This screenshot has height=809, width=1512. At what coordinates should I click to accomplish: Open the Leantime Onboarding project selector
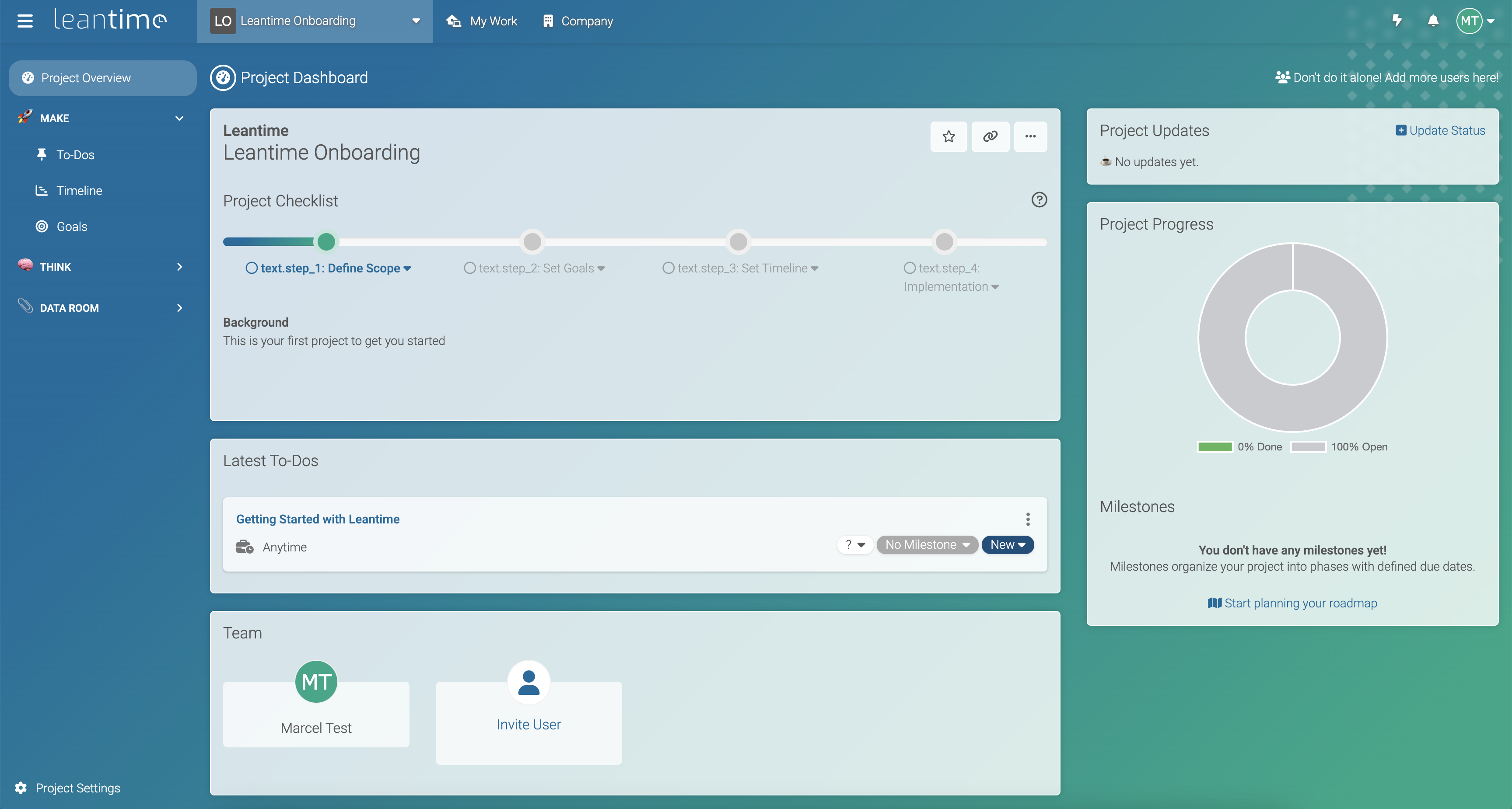click(x=315, y=21)
